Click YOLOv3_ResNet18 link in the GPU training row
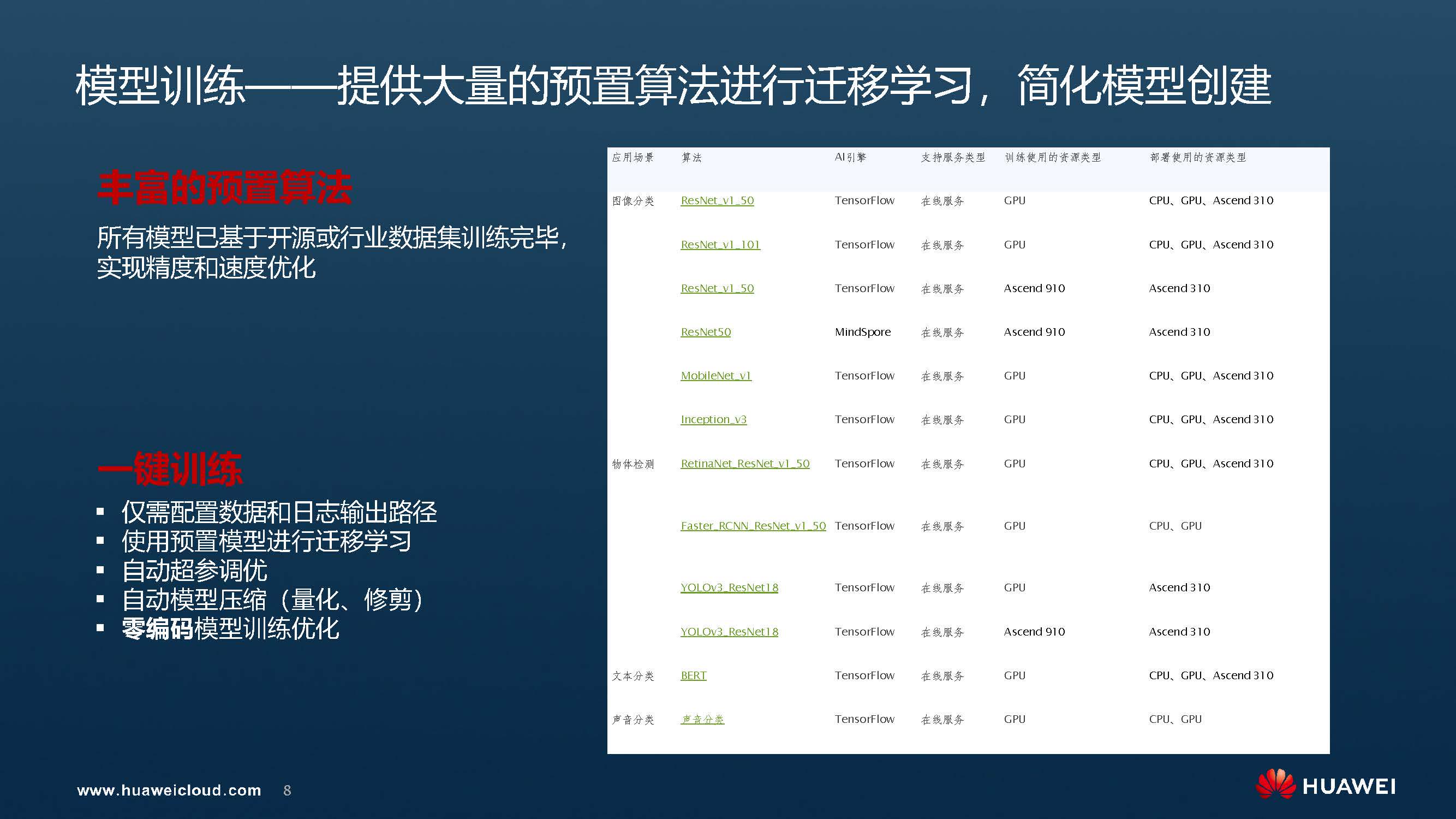The image size is (1456, 819). [729, 587]
